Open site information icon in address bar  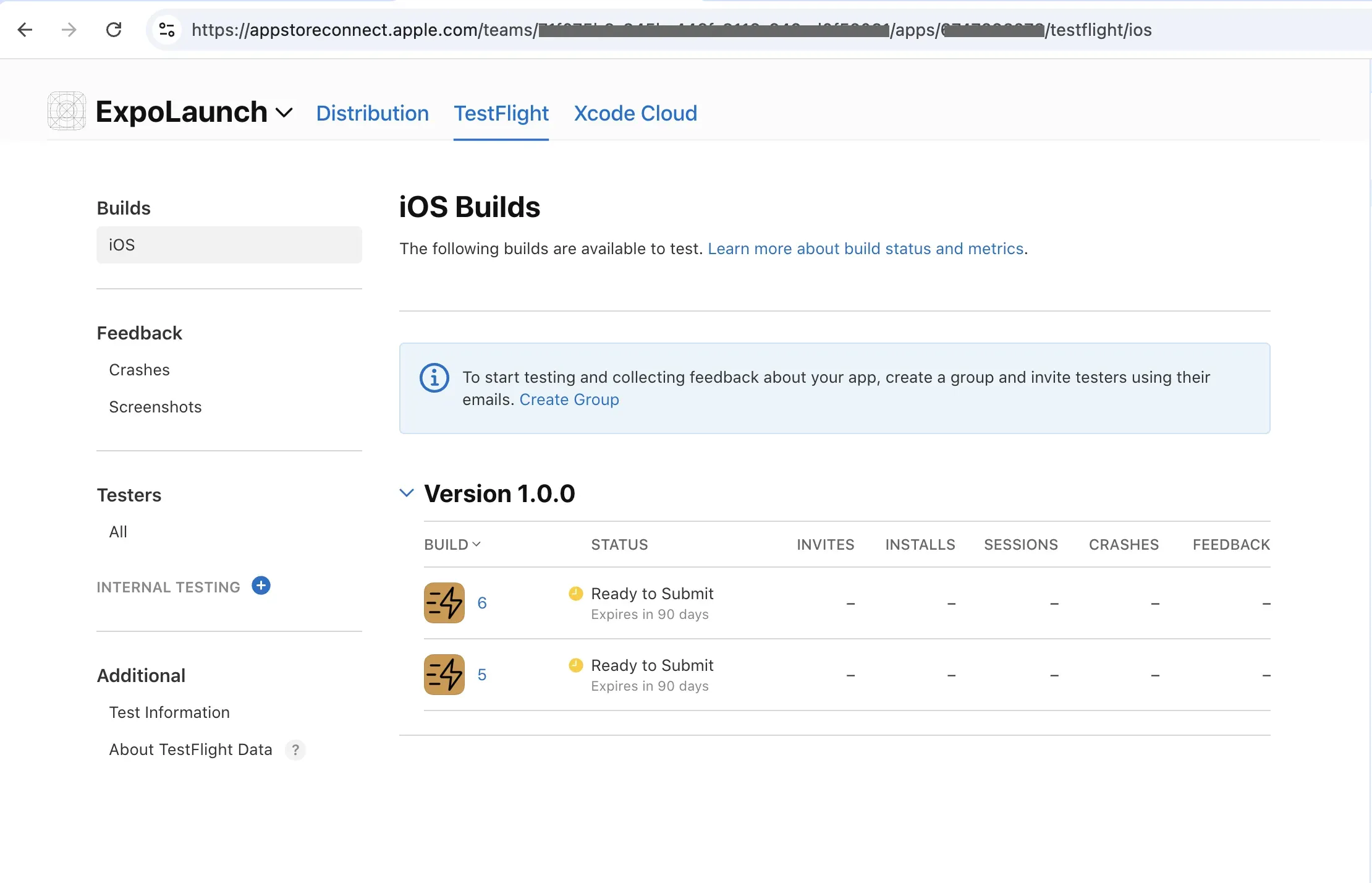[x=167, y=29]
